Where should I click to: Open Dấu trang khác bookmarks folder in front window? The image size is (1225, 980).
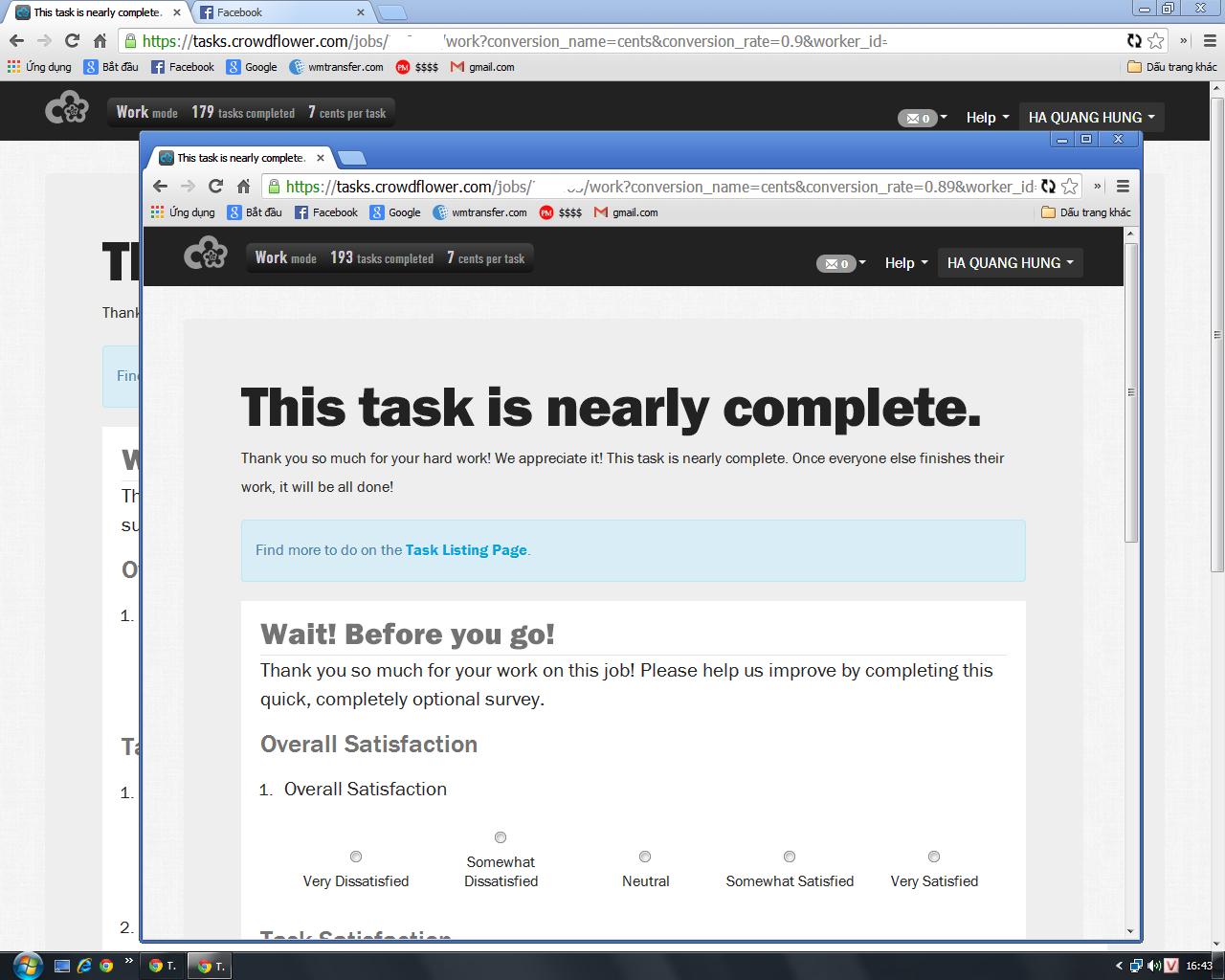(x=1085, y=212)
